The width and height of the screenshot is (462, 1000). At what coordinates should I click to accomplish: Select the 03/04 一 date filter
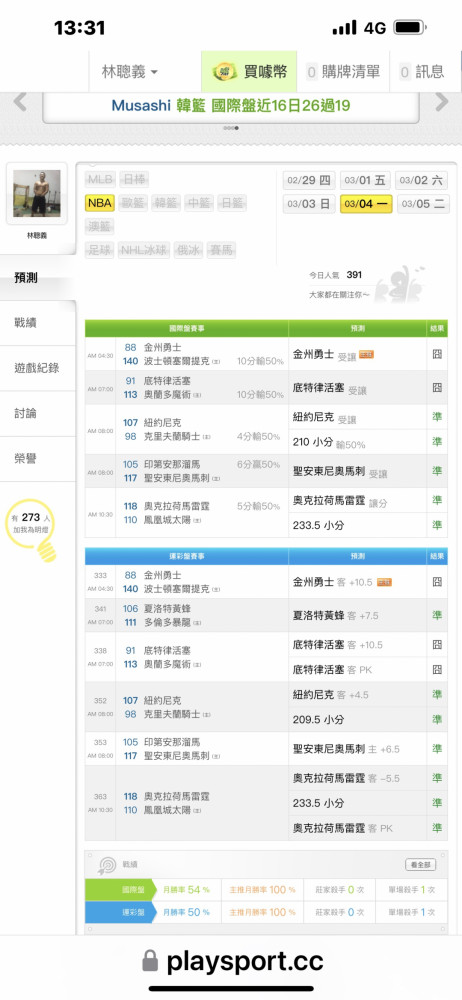coord(366,204)
